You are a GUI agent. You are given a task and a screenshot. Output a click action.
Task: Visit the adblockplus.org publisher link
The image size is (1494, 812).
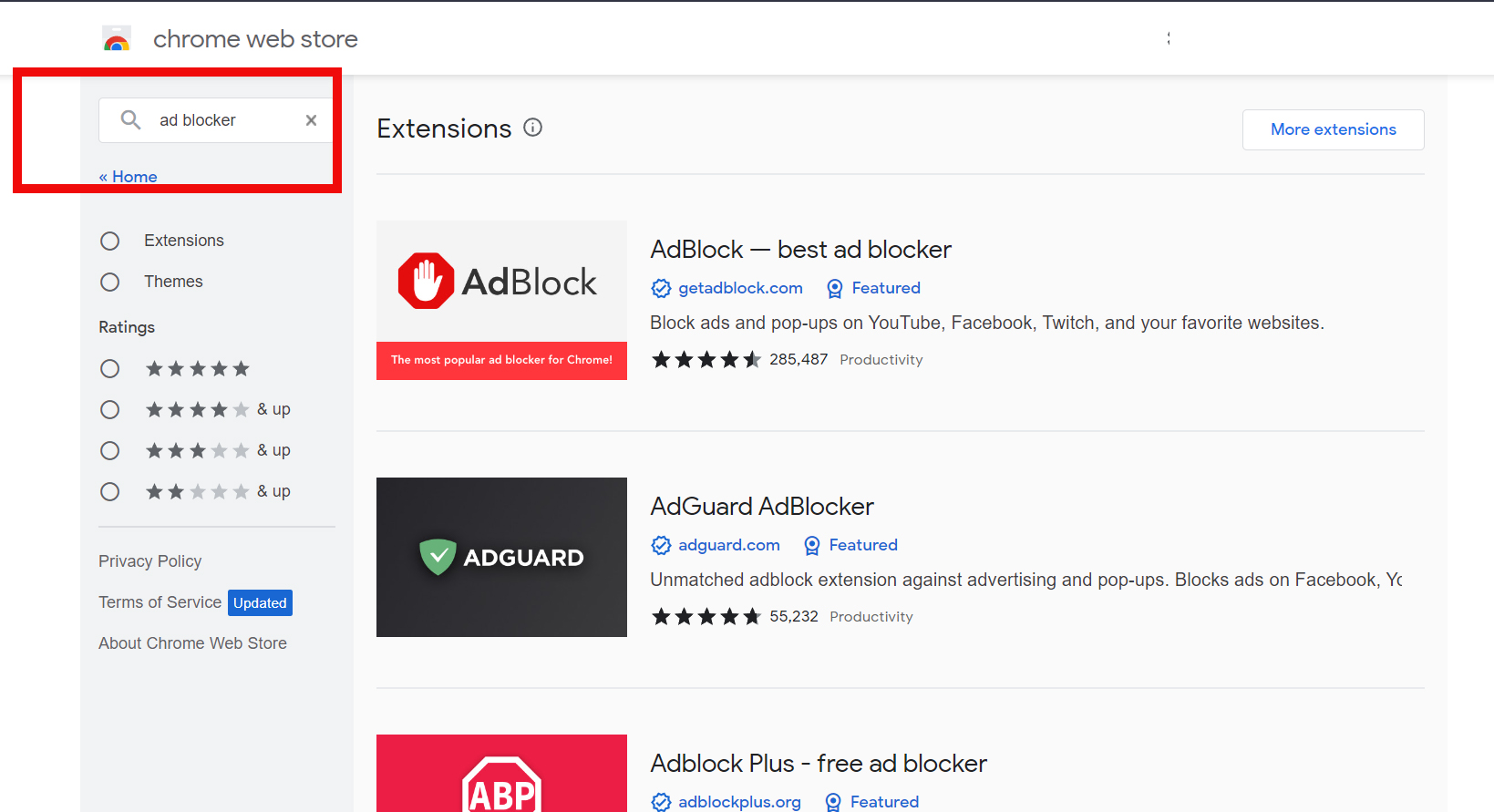tap(739, 802)
